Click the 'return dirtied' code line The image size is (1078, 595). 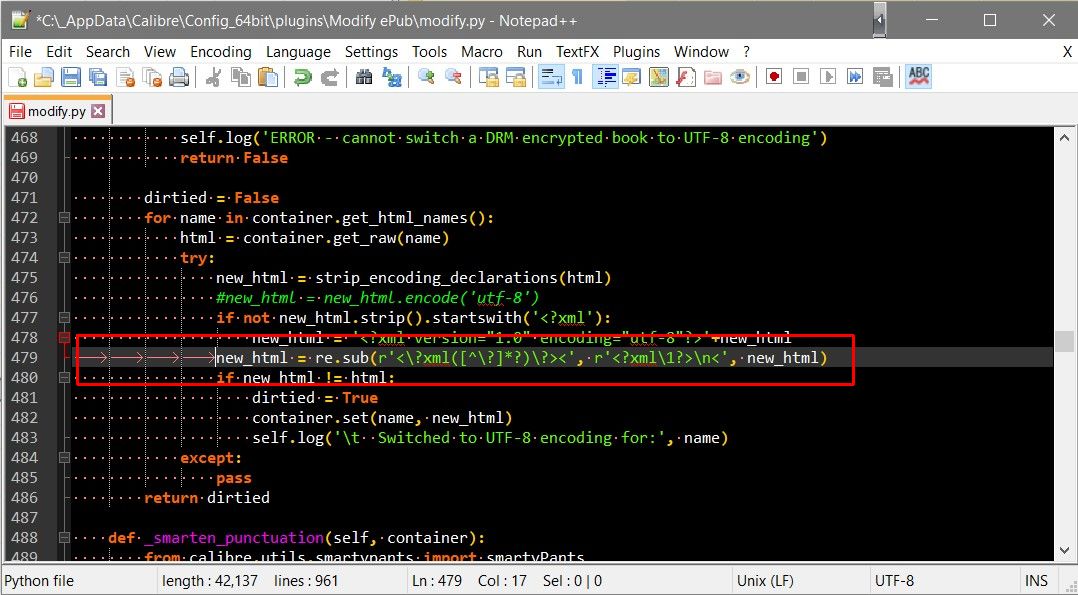pyautogui.click(x=207, y=497)
